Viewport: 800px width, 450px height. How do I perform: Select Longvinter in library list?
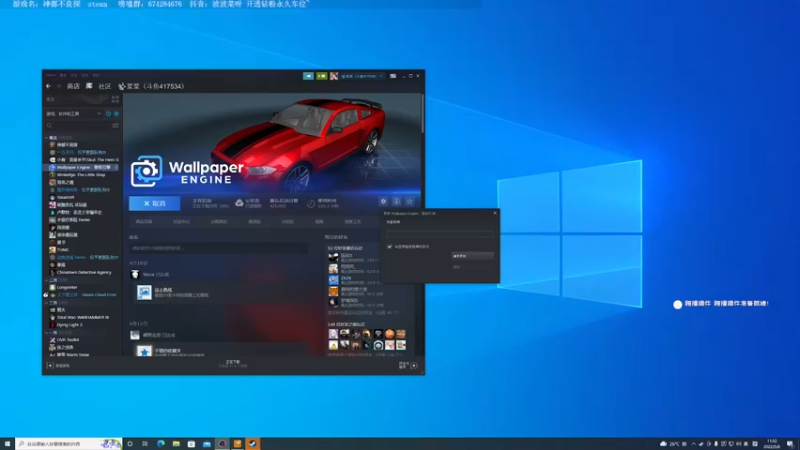(x=67, y=287)
